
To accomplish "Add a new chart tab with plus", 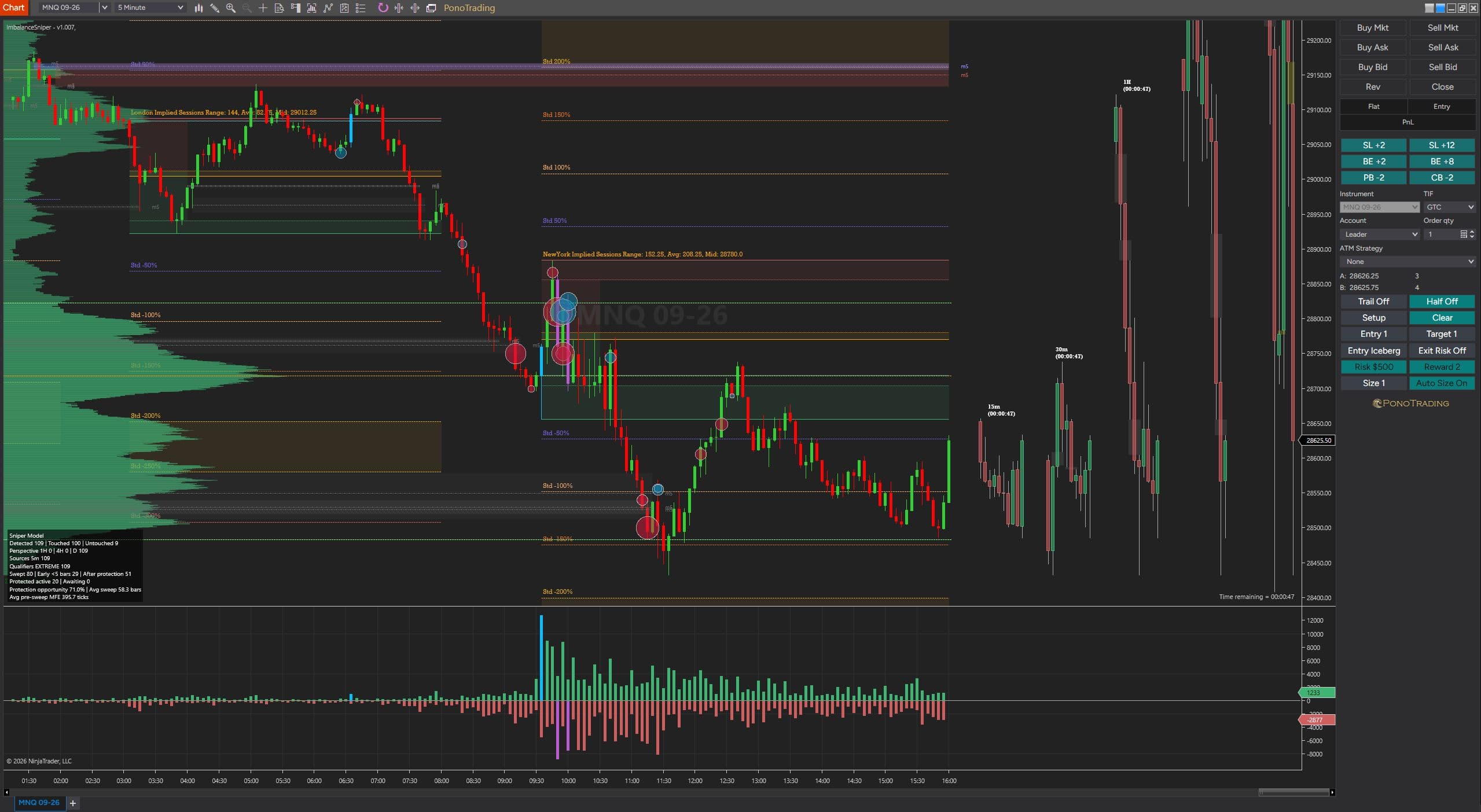I will (73, 803).
